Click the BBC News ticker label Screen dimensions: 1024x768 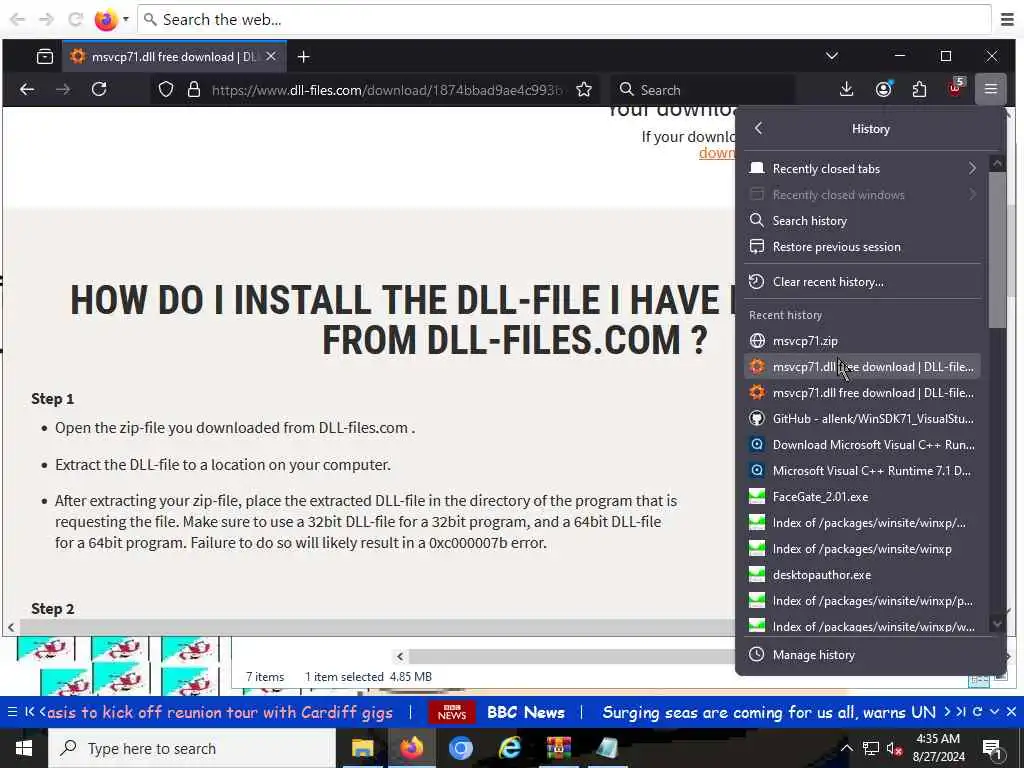526,712
